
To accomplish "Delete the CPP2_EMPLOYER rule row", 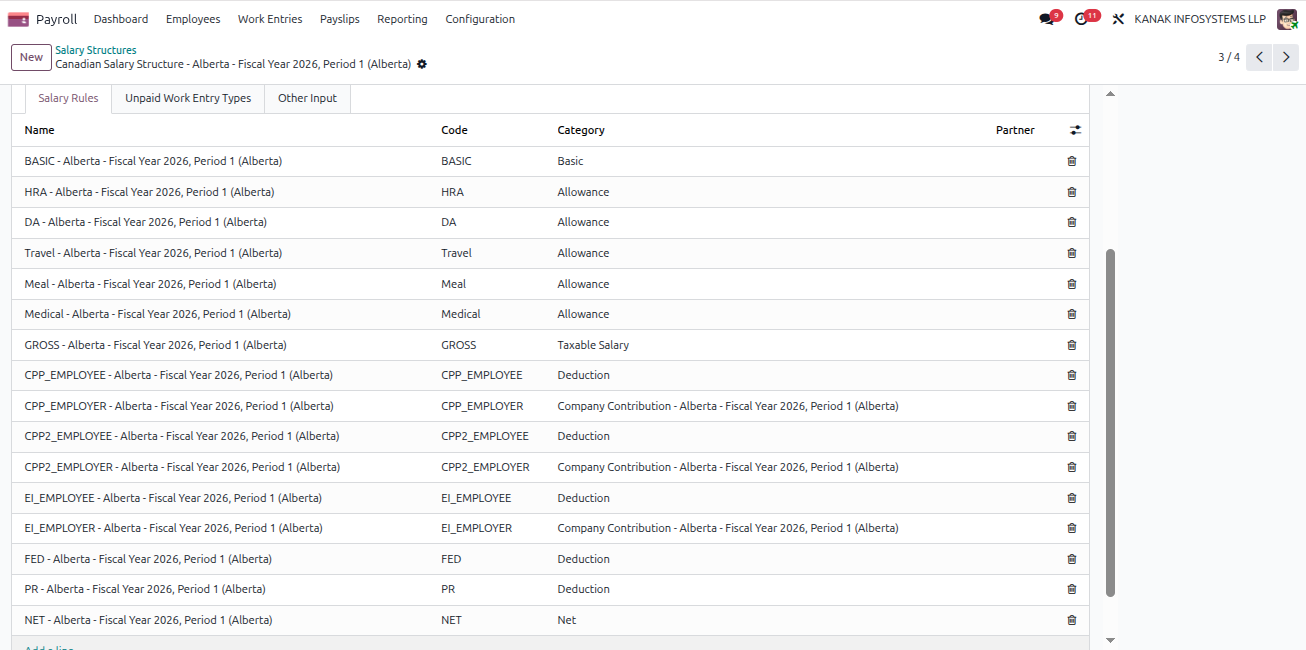I will click(1072, 467).
